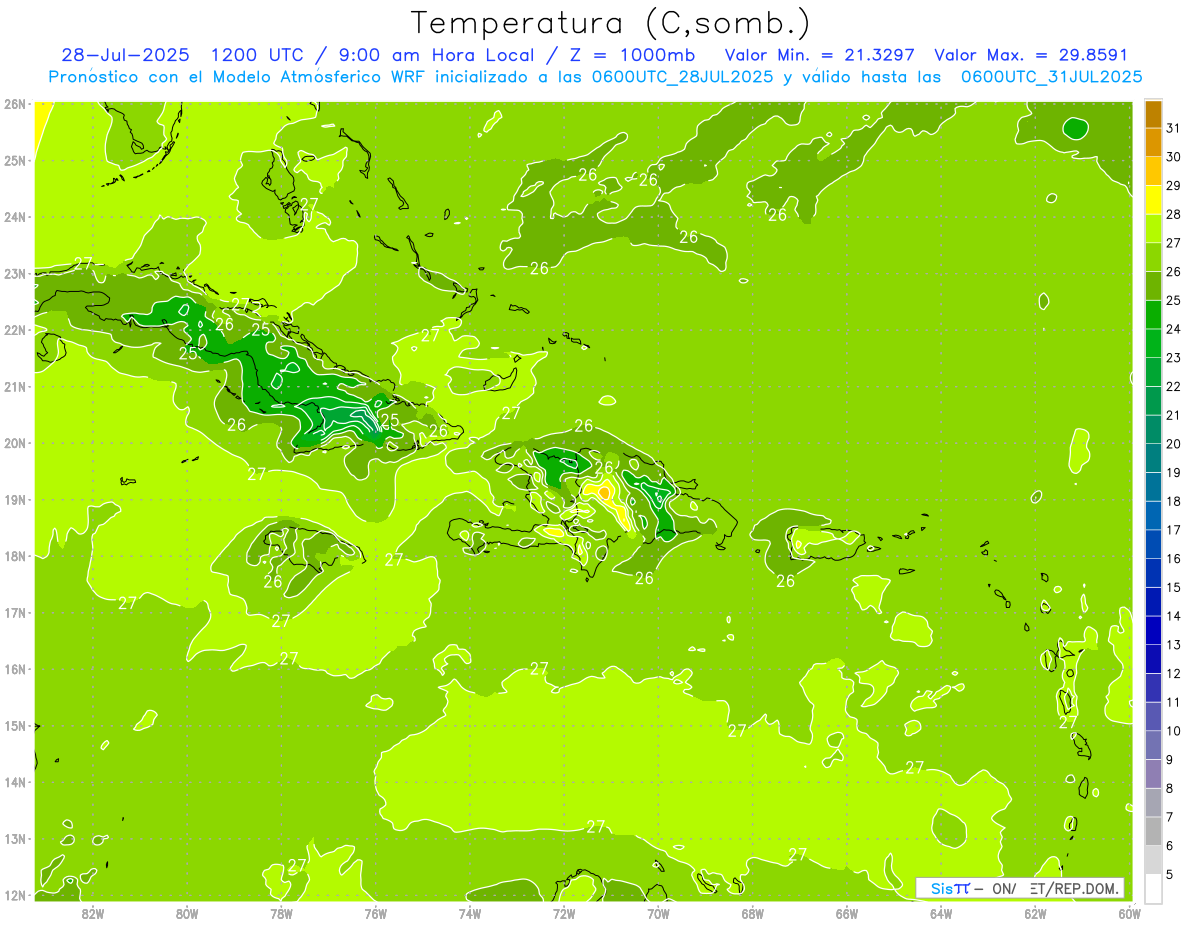Image resolution: width=1200 pixels, height=927 pixels.
Task: Click the "78W" longitude axis label
Action: [281, 913]
